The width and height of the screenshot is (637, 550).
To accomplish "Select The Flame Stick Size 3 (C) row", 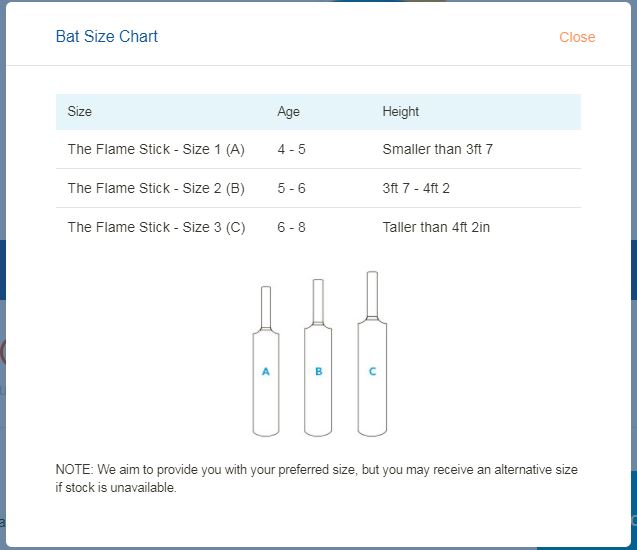I will [156, 227].
